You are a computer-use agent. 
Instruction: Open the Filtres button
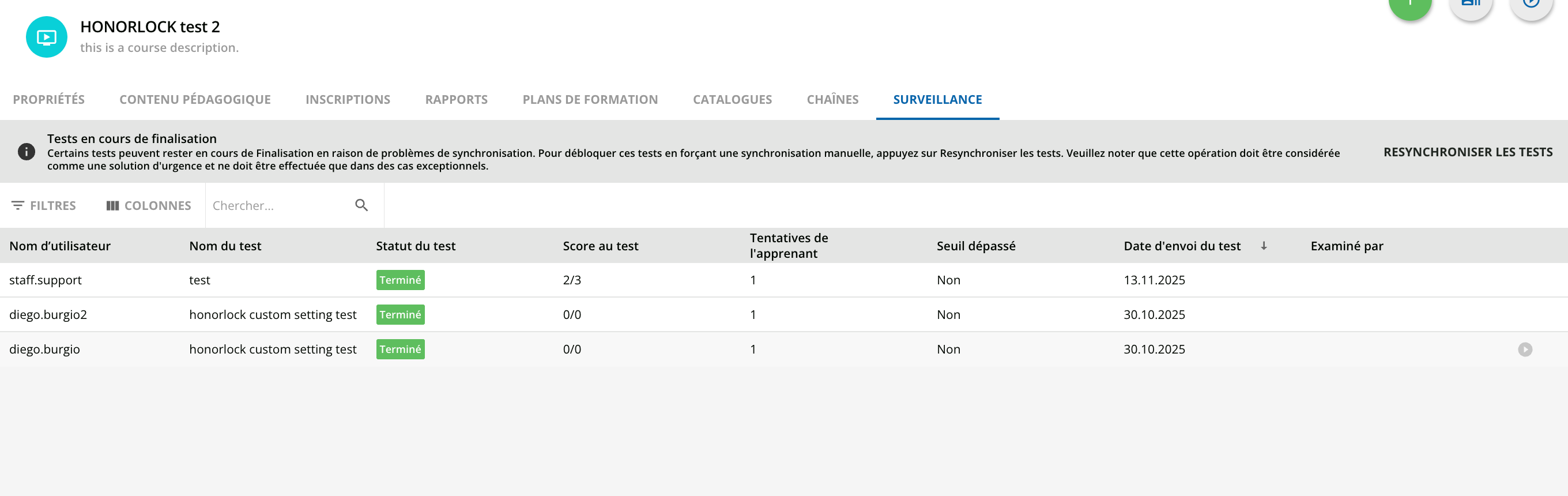44,205
